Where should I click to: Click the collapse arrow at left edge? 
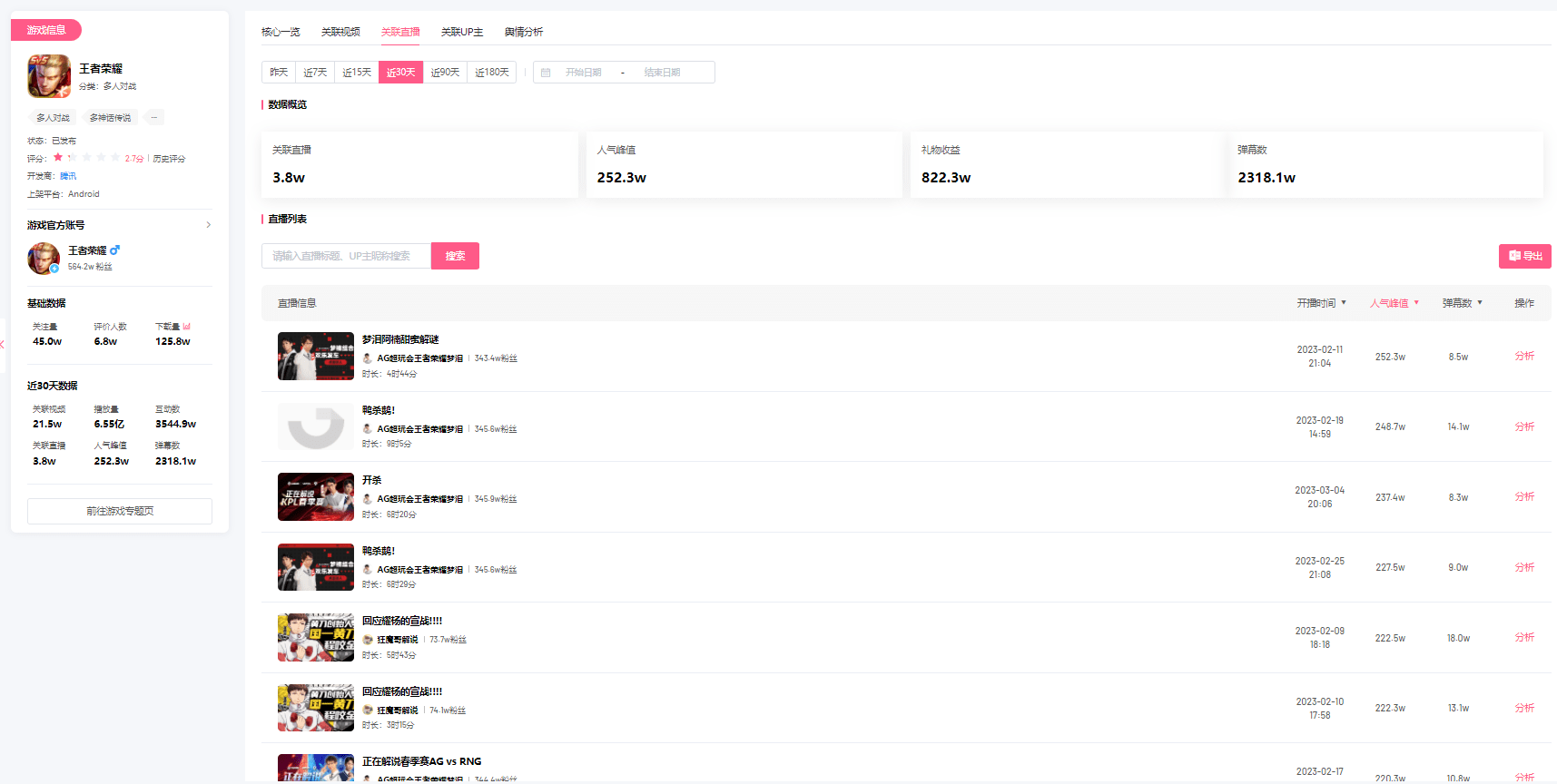pos(3,344)
